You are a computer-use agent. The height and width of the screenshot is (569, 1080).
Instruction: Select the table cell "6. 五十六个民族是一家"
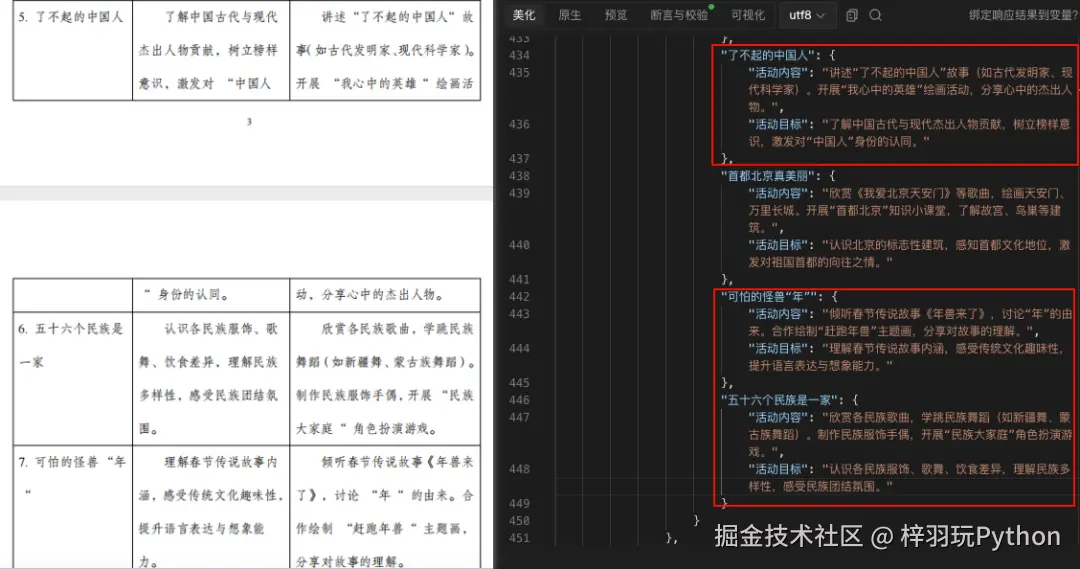click(x=69, y=344)
